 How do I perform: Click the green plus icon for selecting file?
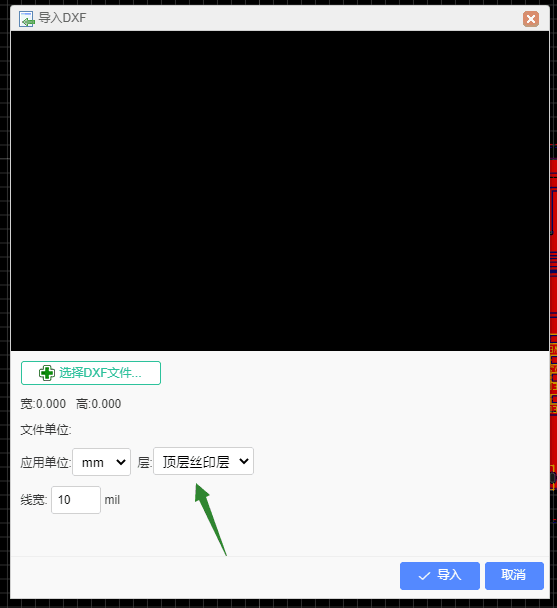click(47, 373)
